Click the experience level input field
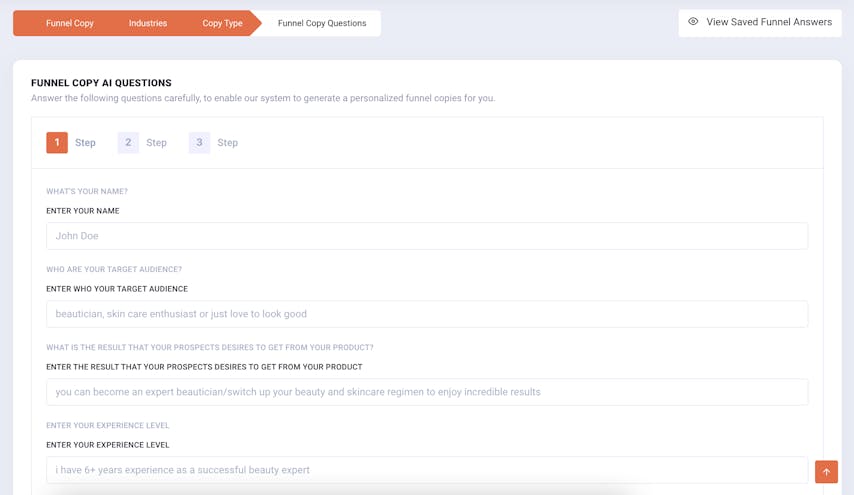 [x=427, y=470]
